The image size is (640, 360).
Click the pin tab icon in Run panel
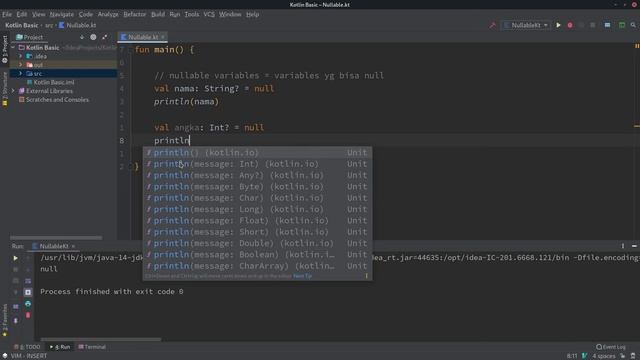[16, 320]
